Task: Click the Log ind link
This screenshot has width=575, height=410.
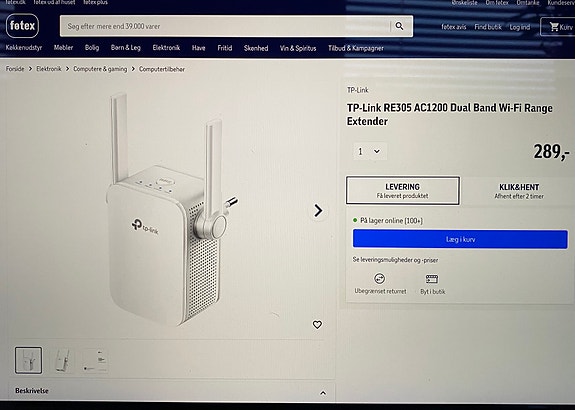Action: pos(520,27)
